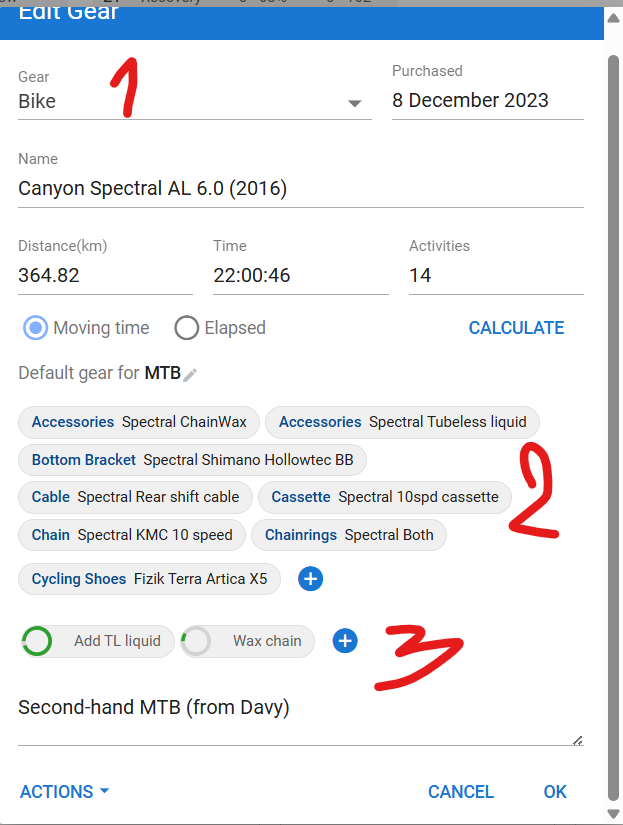
Task: Open the Purchased date field
Action: click(x=487, y=101)
